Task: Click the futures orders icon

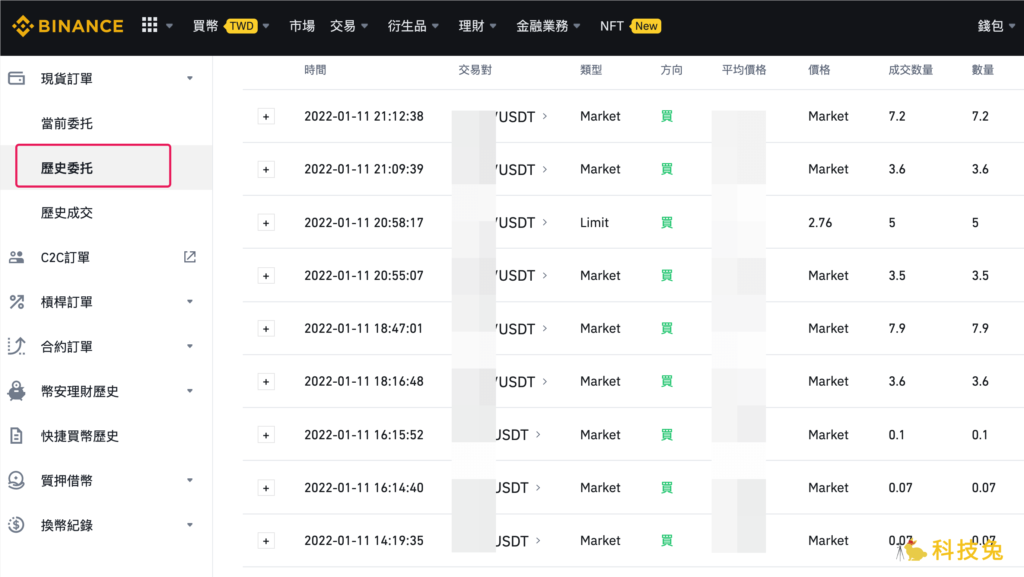Action: coord(16,346)
